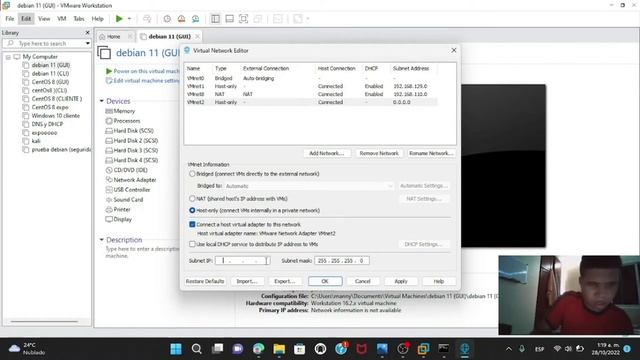The image size is (640, 360).
Task: Click the console view toolbar icon
Action: (278, 19)
